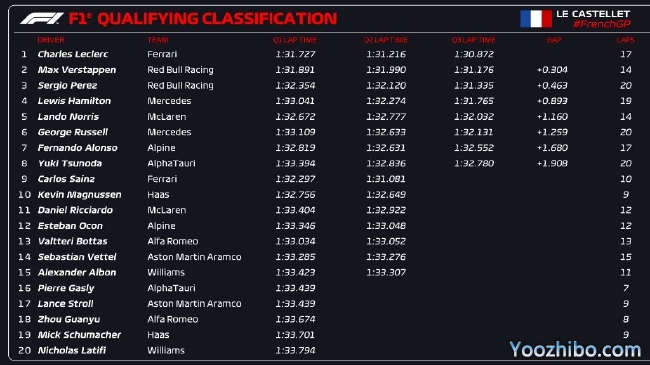
Task: Click the Q2 LAP TIME header
Action: click(386, 40)
